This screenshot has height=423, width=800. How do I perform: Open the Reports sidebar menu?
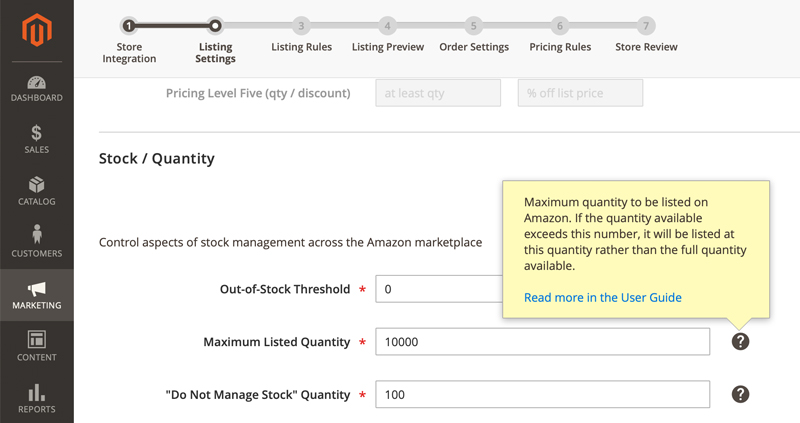[37, 398]
